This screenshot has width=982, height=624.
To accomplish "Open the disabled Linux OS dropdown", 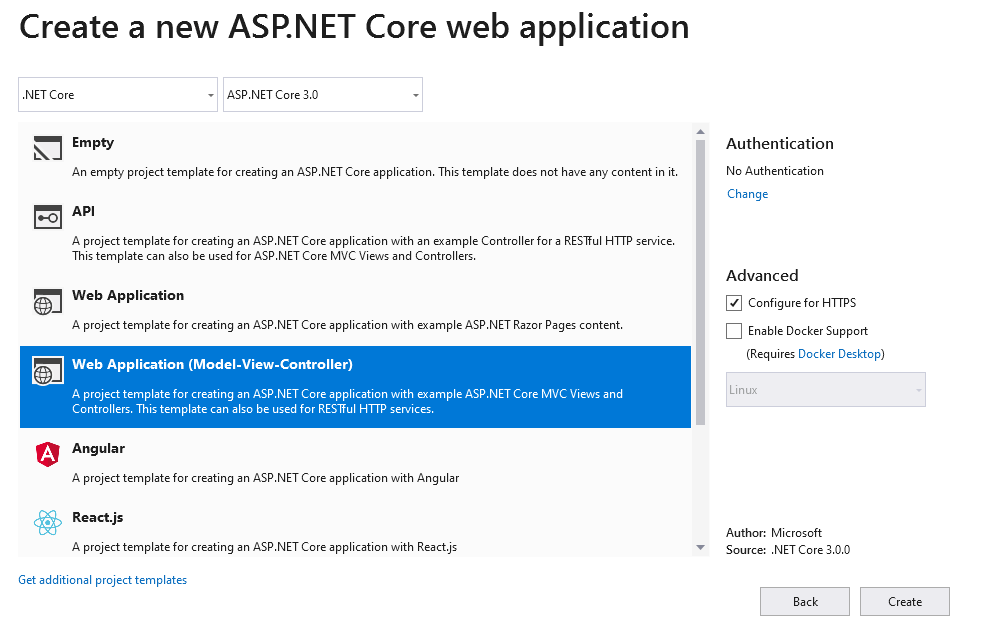I will click(825, 390).
